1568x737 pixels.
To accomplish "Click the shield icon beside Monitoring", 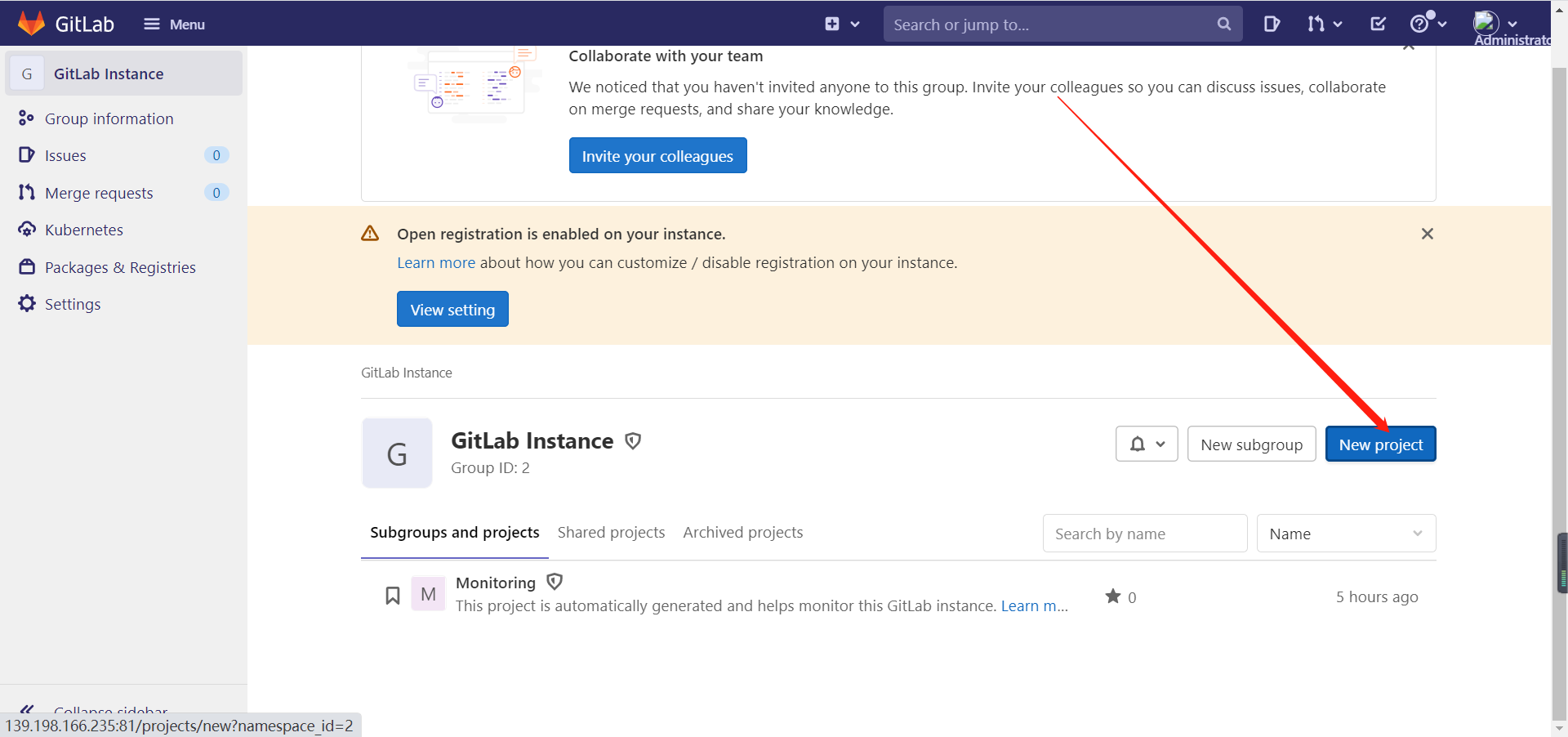I will (x=555, y=582).
